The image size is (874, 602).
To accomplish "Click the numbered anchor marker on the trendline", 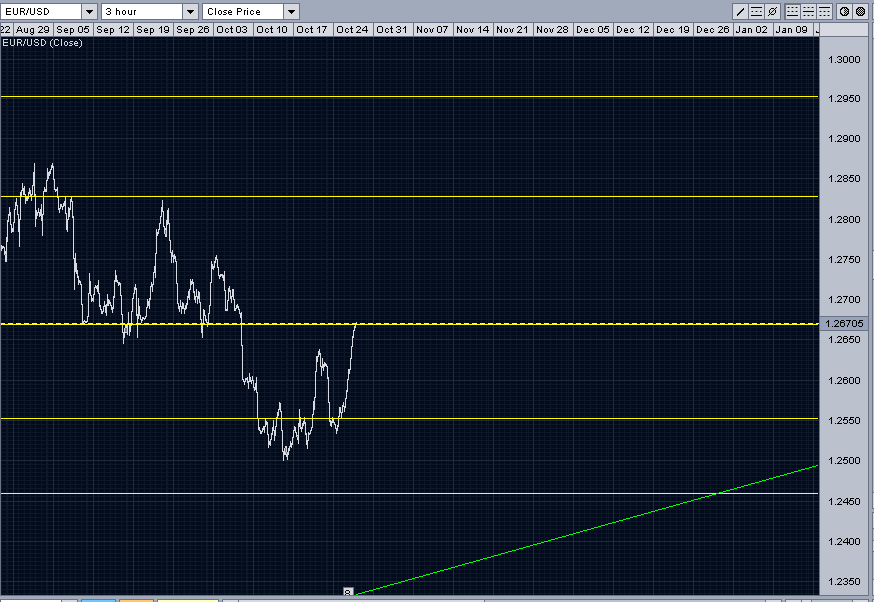I will (x=348, y=591).
